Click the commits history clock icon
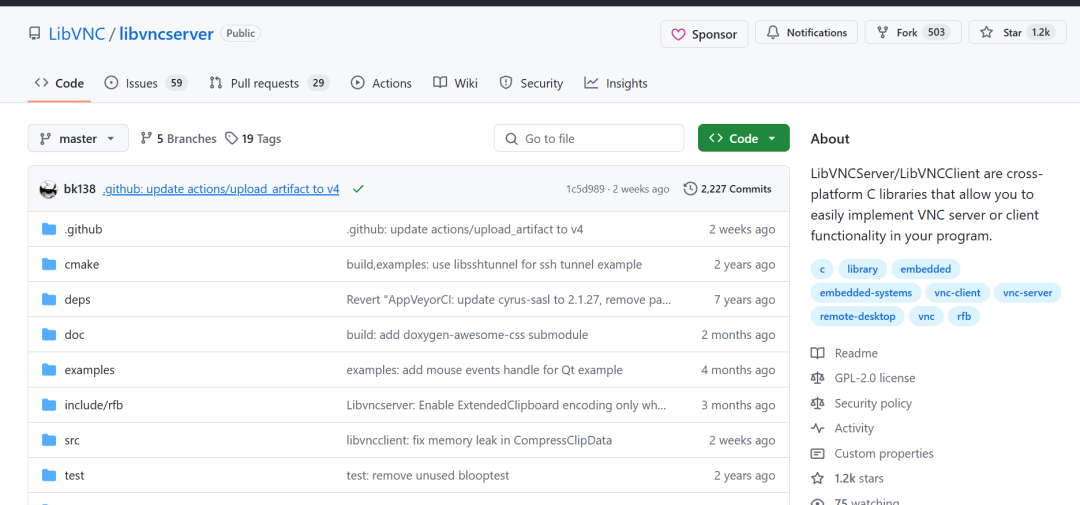Image resolution: width=1080 pixels, height=505 pixels. (x=690, y=189)
